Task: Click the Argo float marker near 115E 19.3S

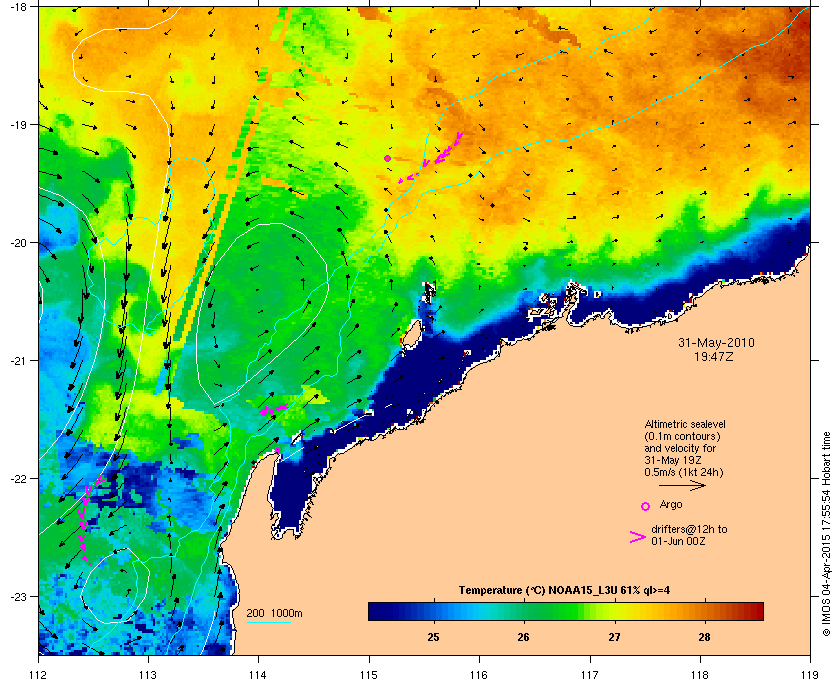Action: [387, 158]
